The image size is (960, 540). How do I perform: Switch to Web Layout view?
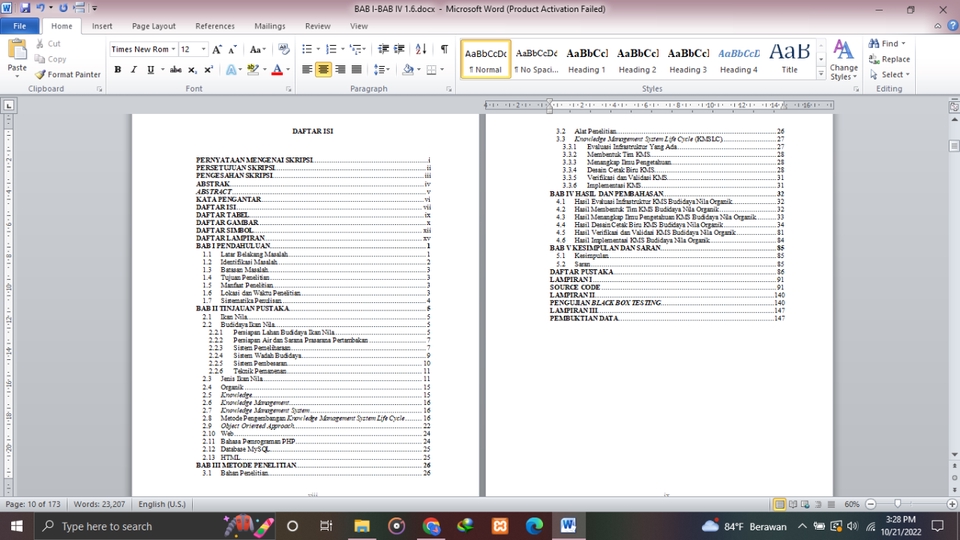click(x=806, y=504)
